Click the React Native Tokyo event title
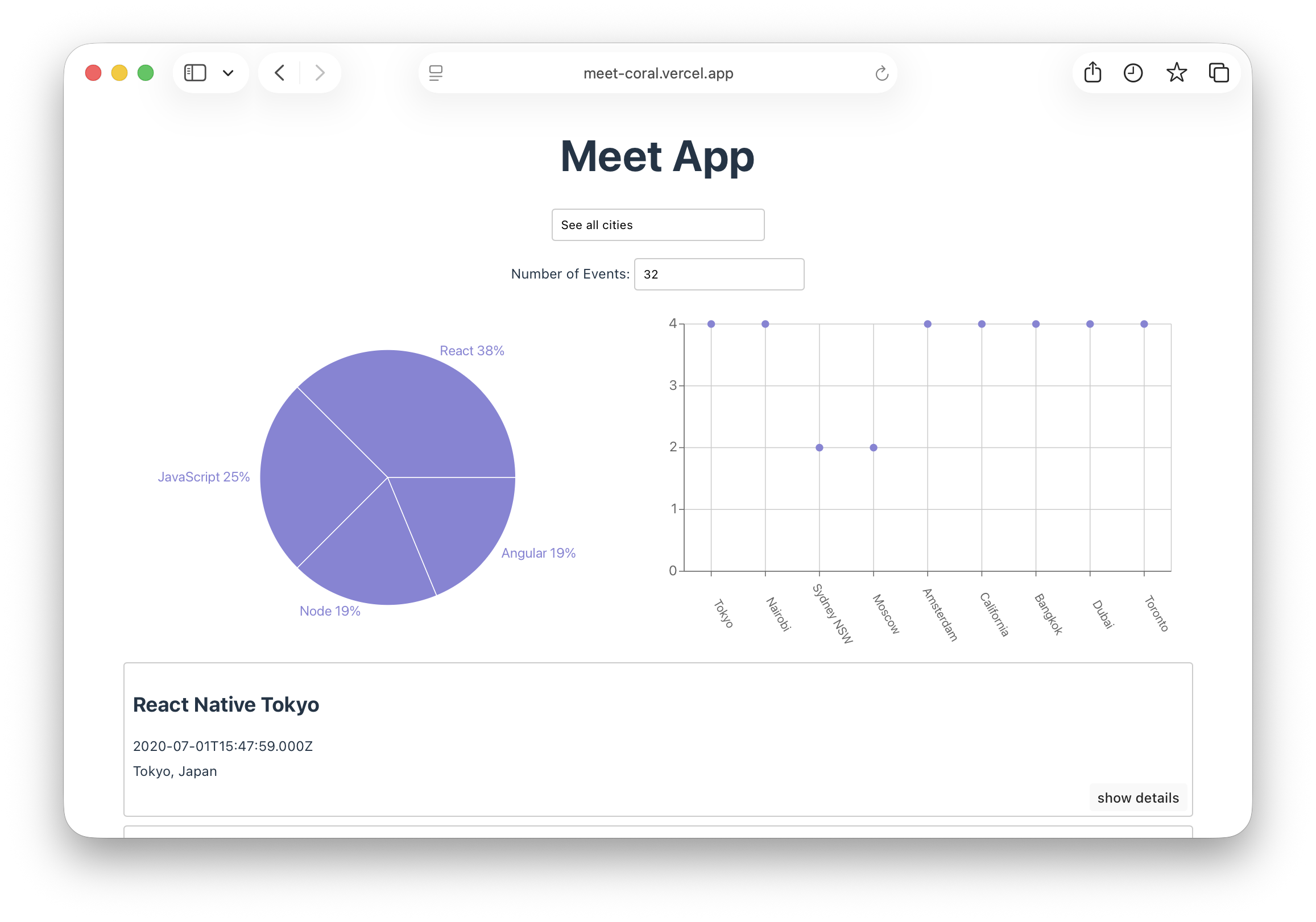 [226, 704]
